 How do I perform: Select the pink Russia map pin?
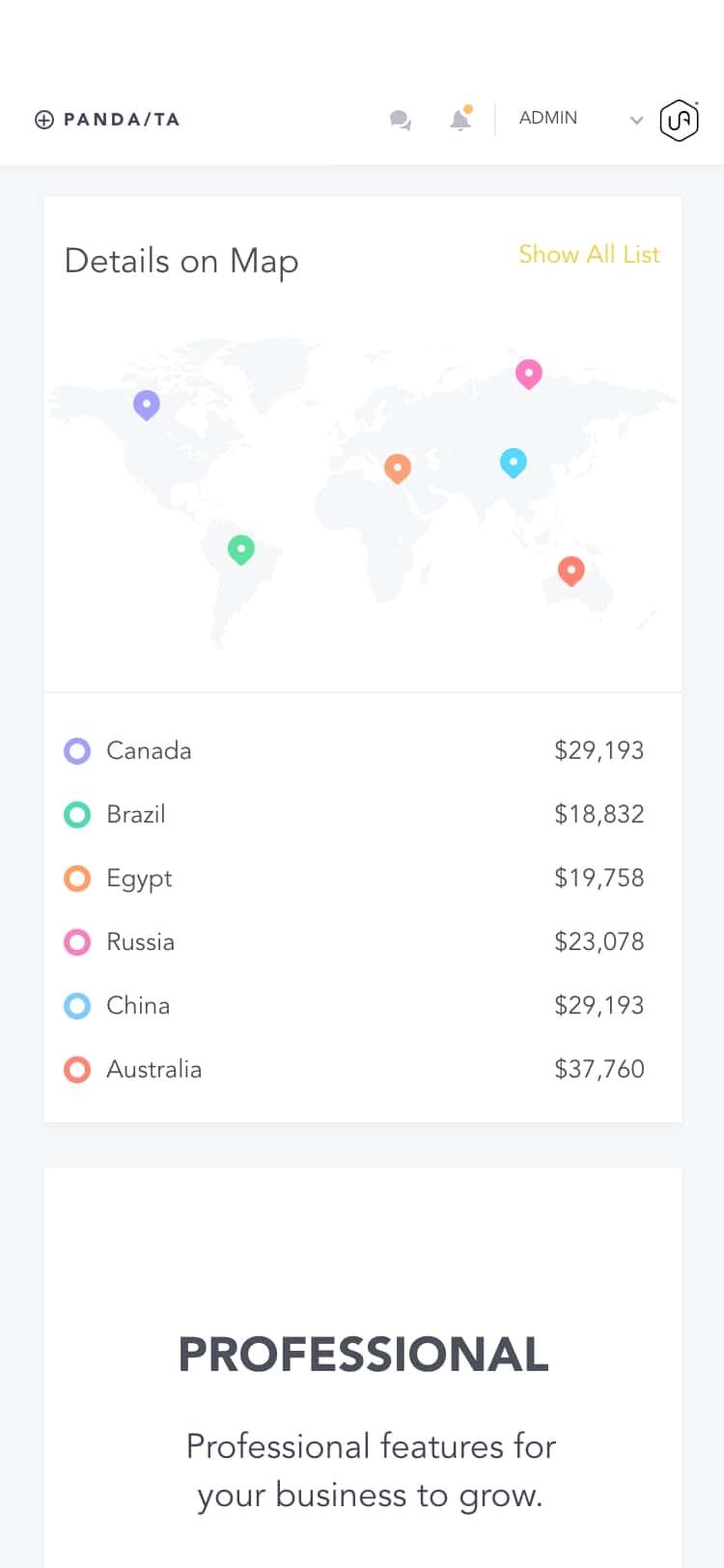528,373
